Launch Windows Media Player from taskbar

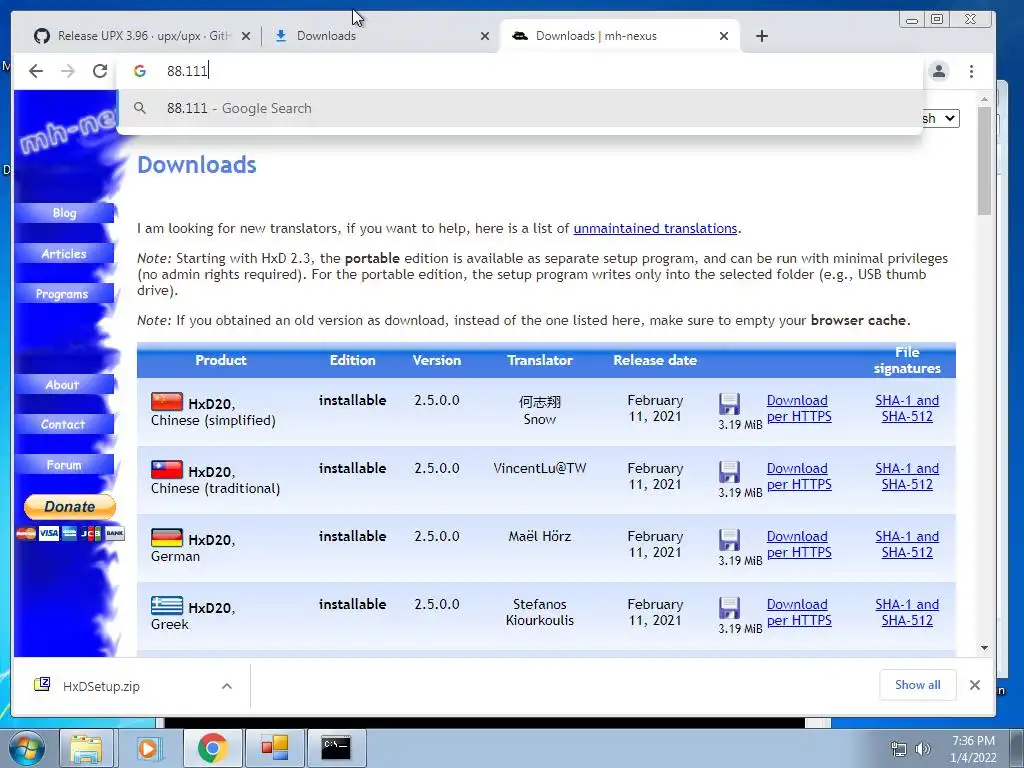click(x=148, y=748)
